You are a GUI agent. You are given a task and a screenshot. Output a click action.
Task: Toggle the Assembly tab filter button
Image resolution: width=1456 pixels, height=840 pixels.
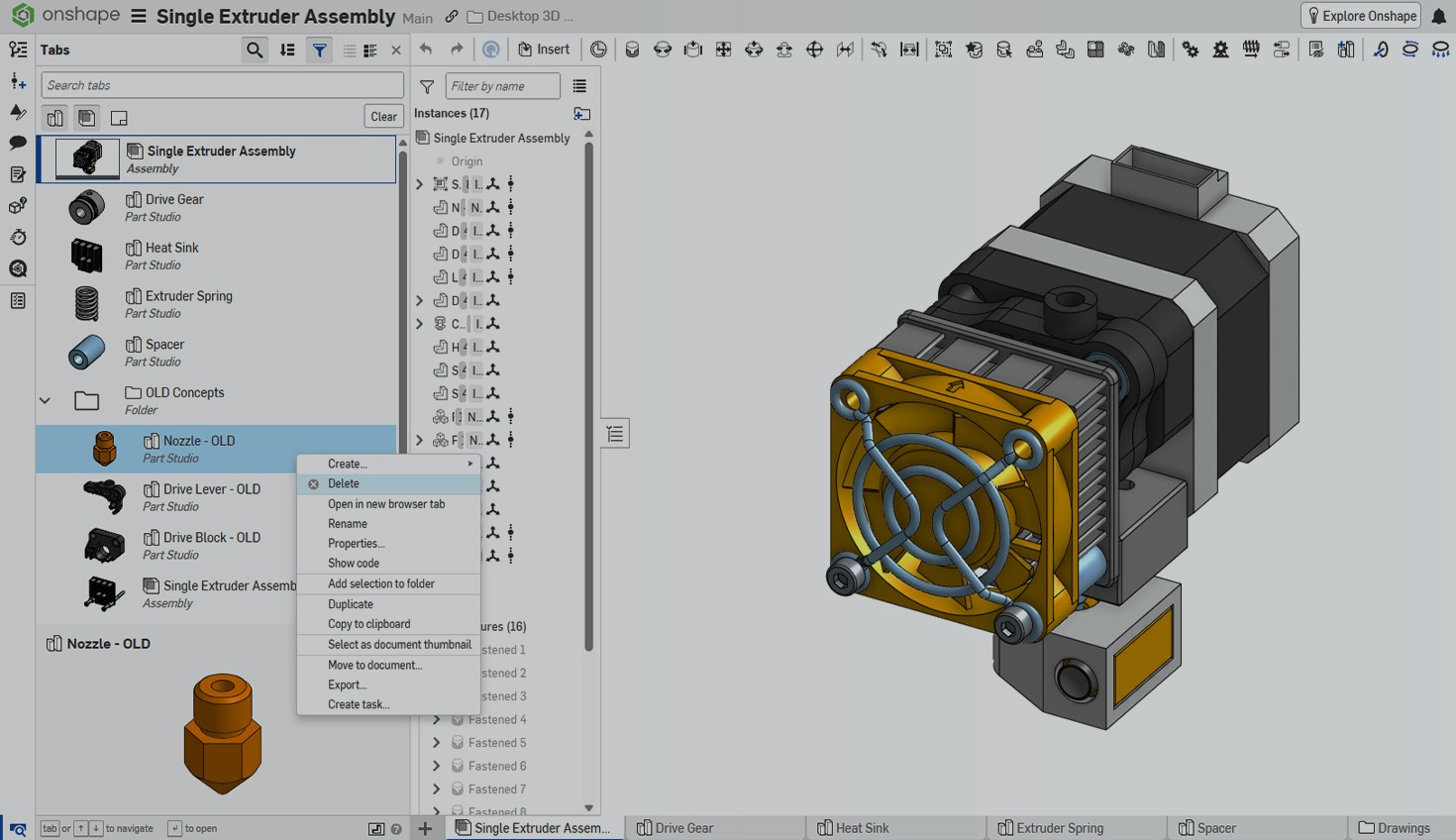tap(87, 118)
